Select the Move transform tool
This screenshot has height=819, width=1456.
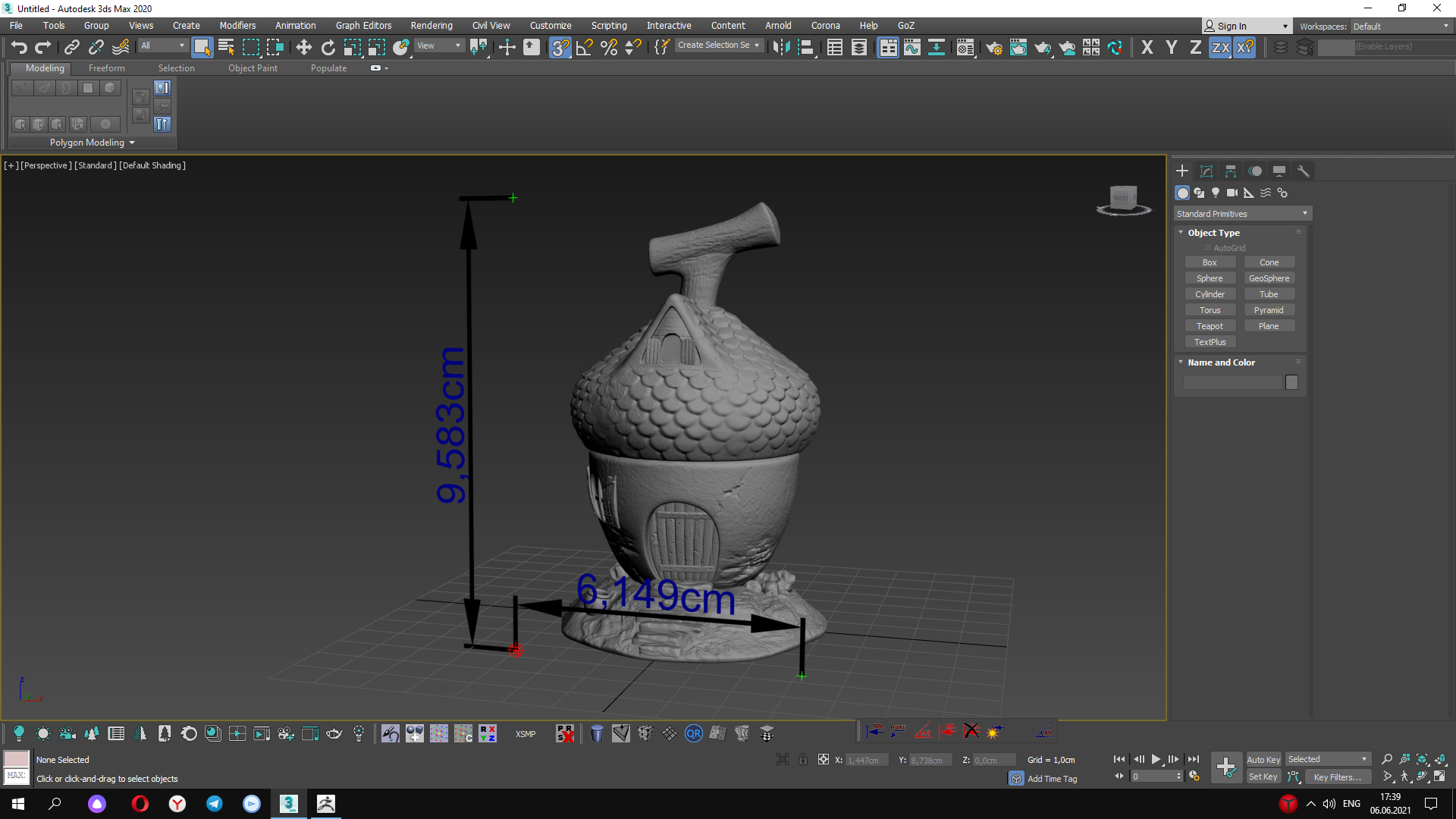[x=303, y=48]
